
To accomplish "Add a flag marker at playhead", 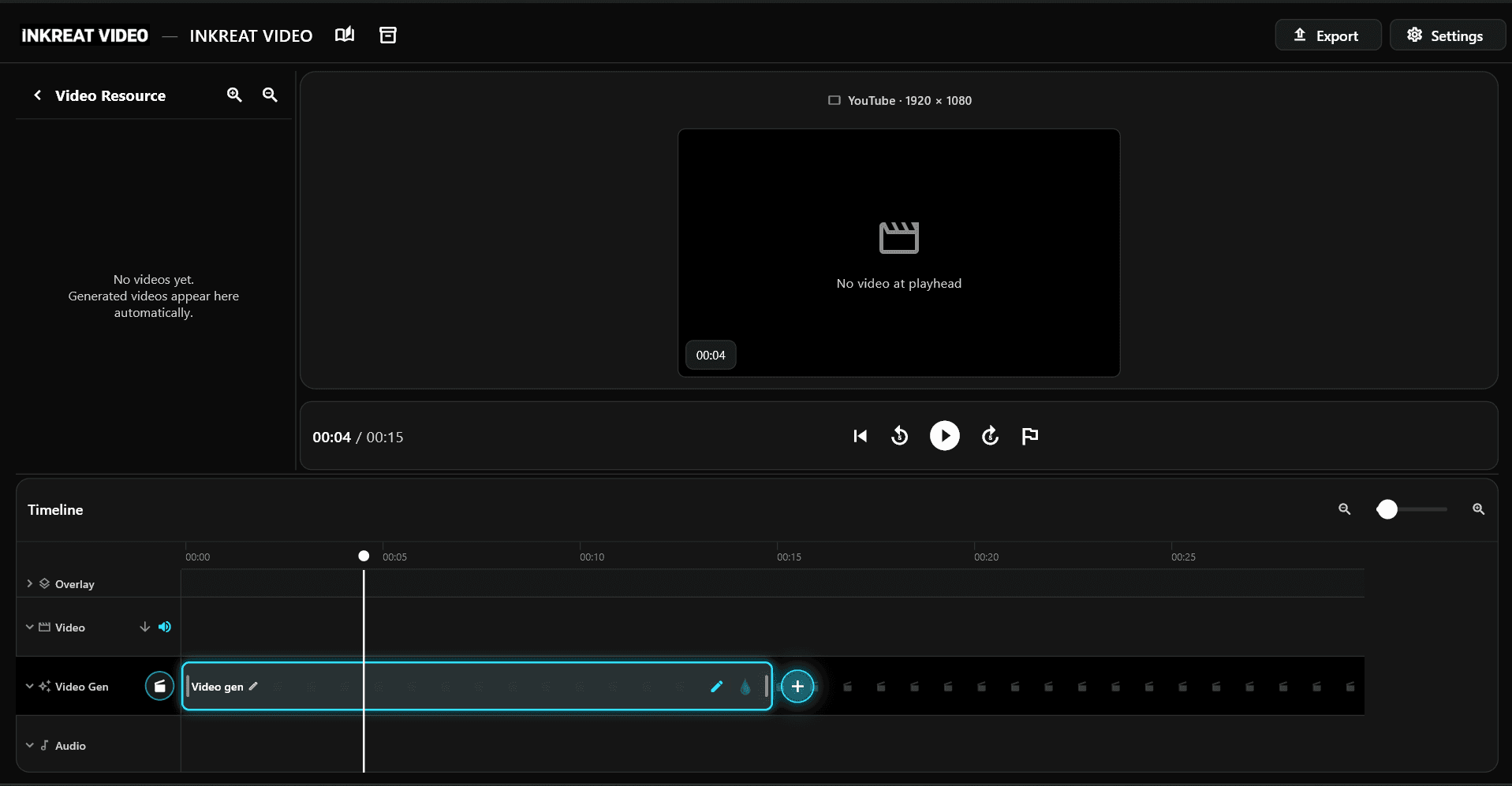I will click(1030, 436).
